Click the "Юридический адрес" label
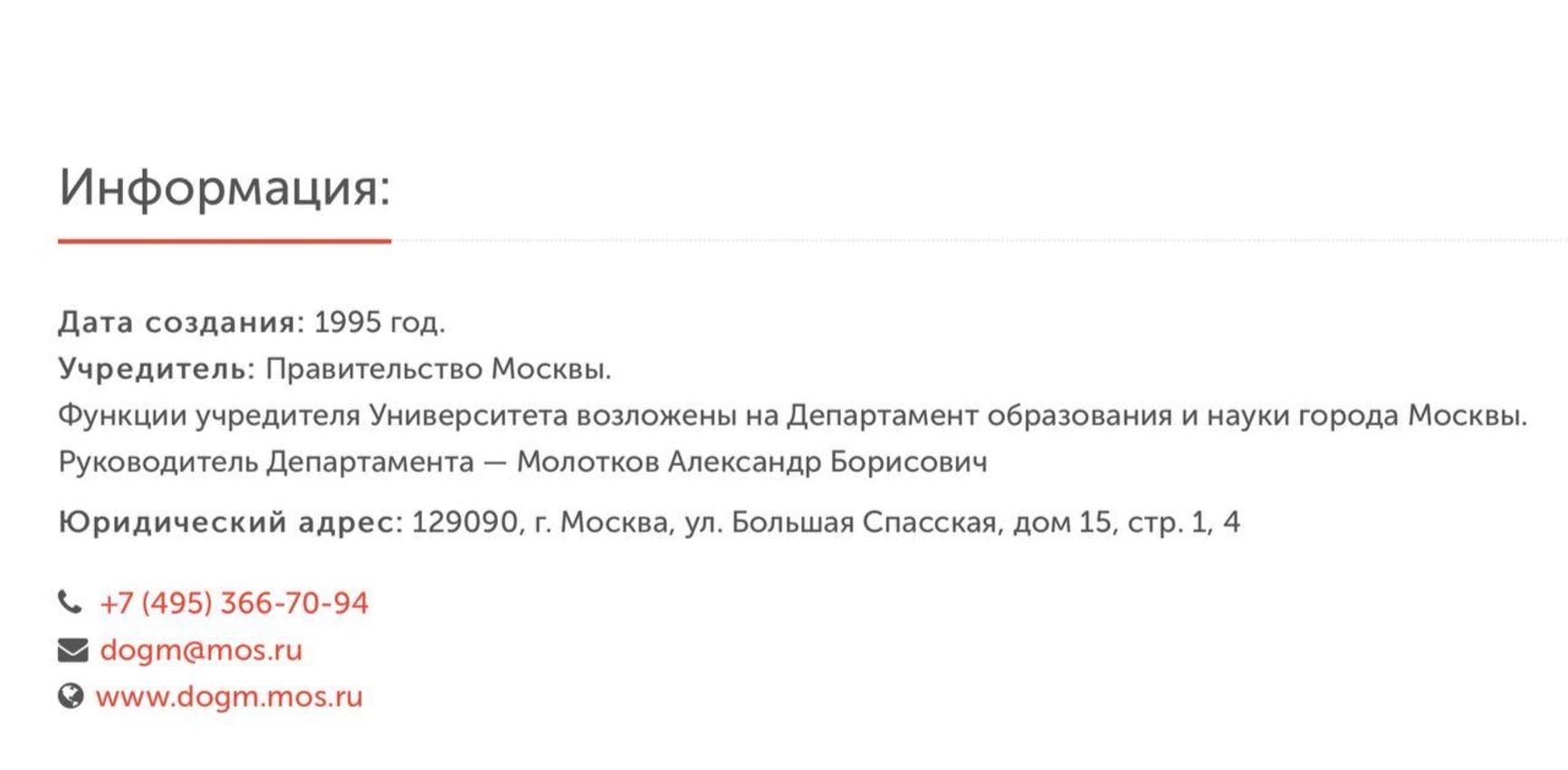 (x=230, y=522)
